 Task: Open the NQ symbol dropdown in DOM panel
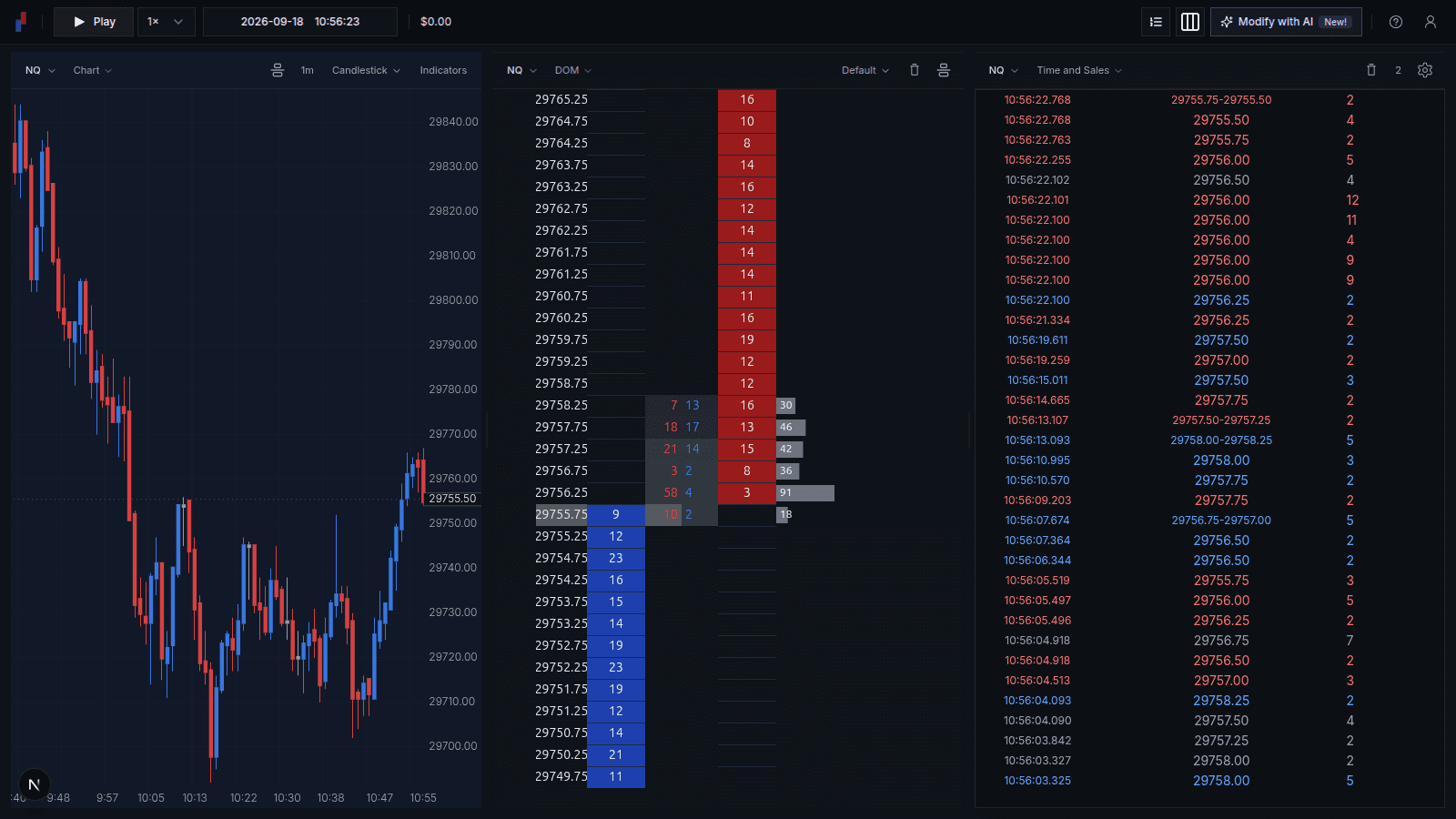coord(521,70)
